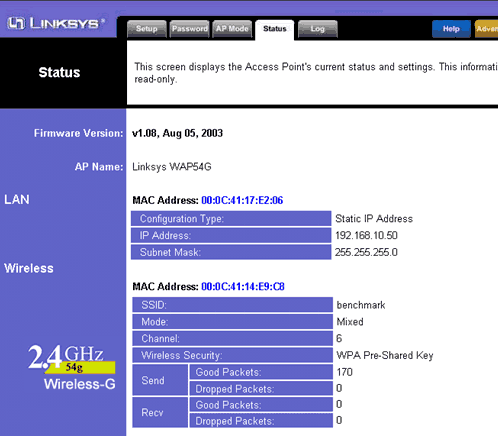Click Send Good Packets value 170

[x=344, y=372]
